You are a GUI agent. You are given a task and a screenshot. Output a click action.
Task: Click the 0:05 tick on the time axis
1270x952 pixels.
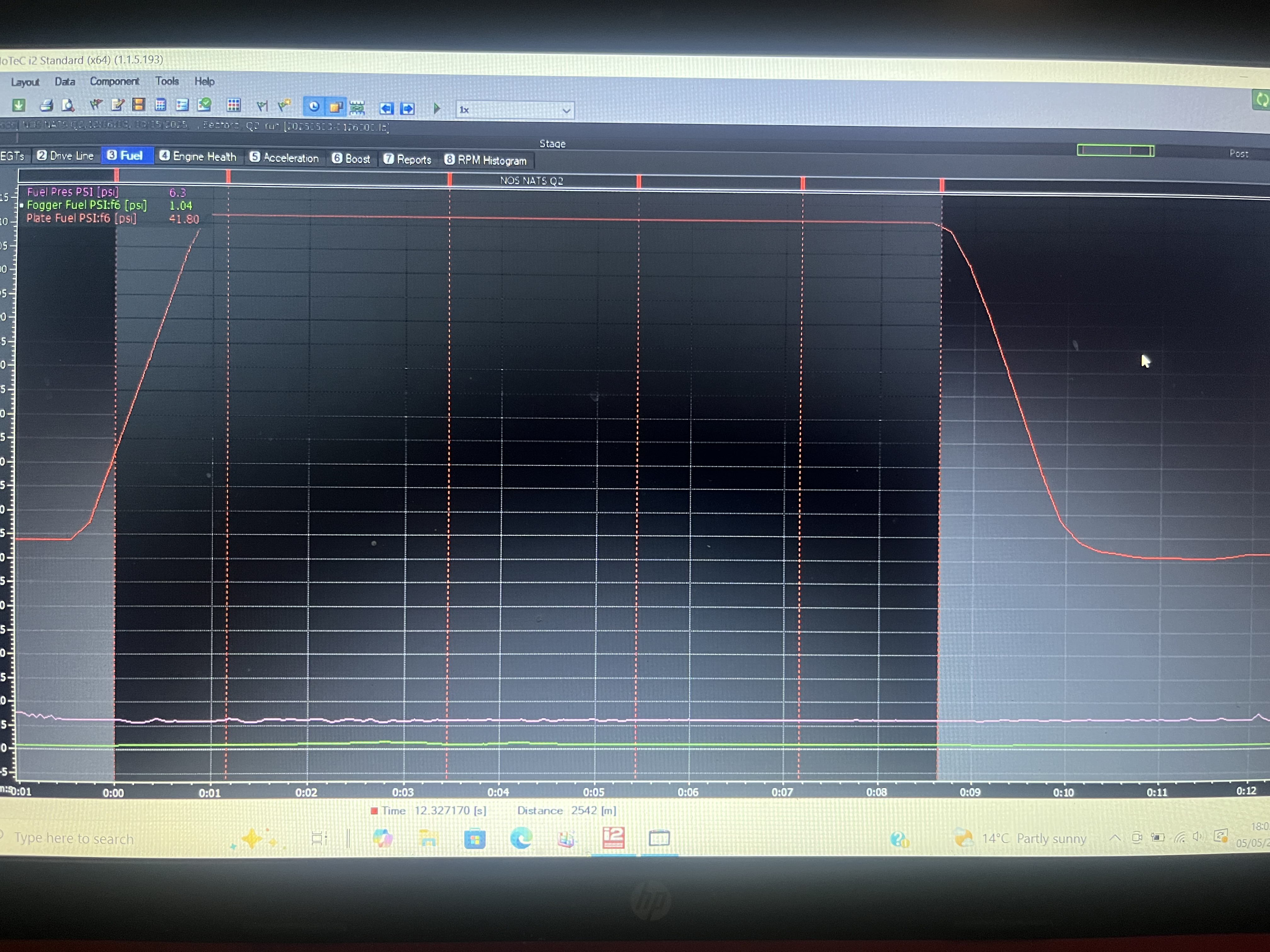(594, 792)
